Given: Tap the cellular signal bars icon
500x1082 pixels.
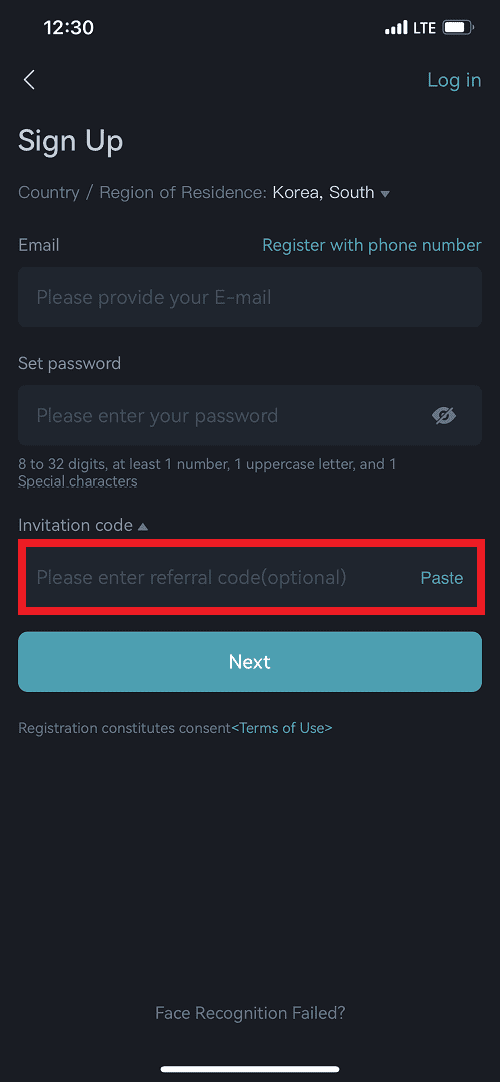Looking at the screenshot, I should 396,28.
